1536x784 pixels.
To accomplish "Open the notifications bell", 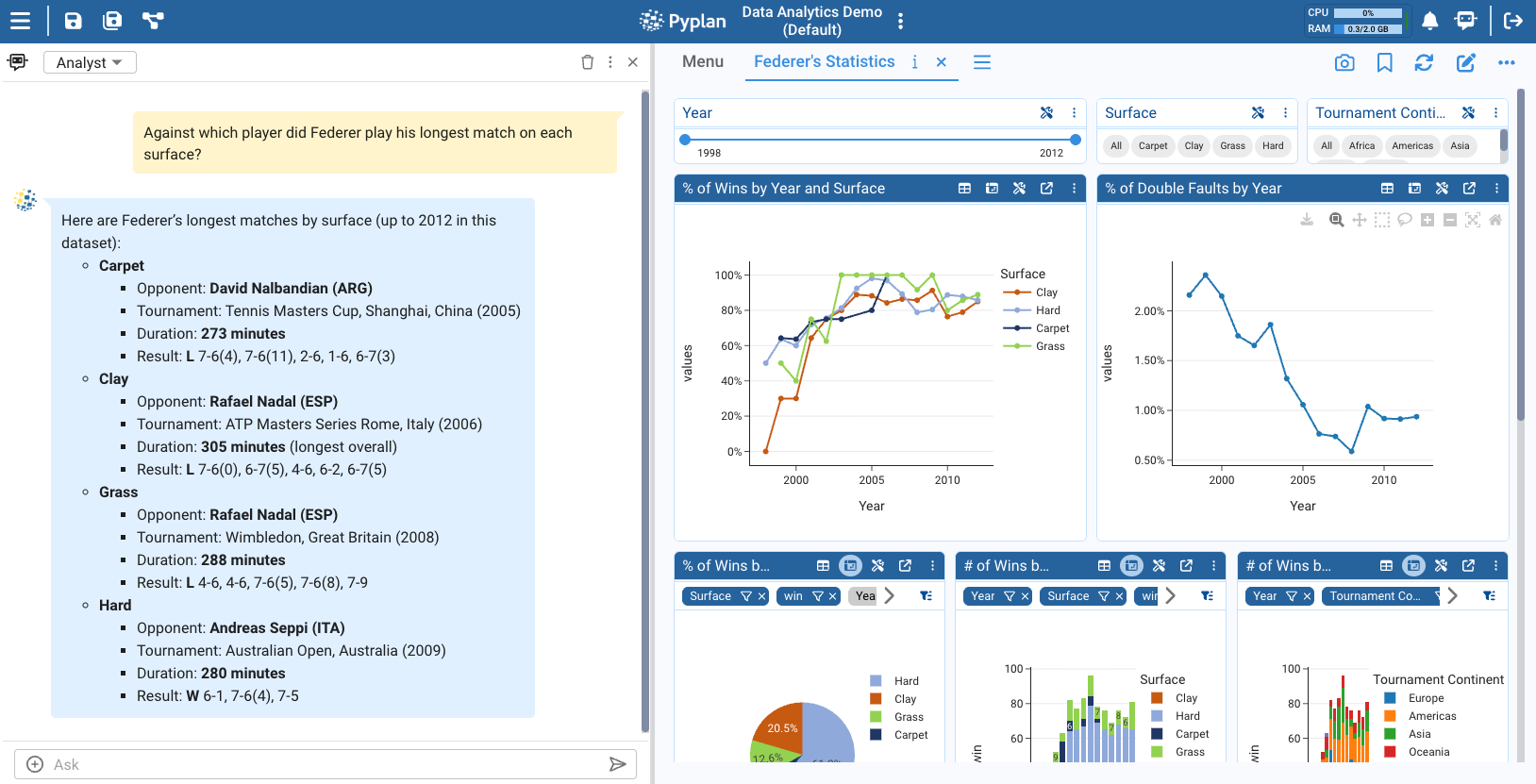I will [x=1429, y=21].
